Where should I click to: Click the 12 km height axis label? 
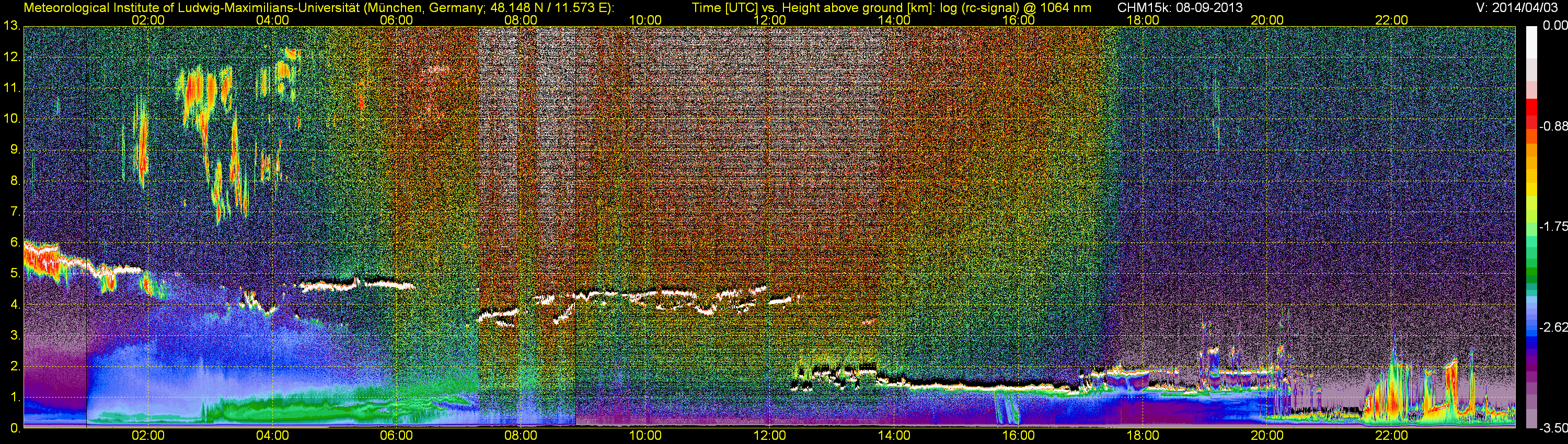(11, 57)
